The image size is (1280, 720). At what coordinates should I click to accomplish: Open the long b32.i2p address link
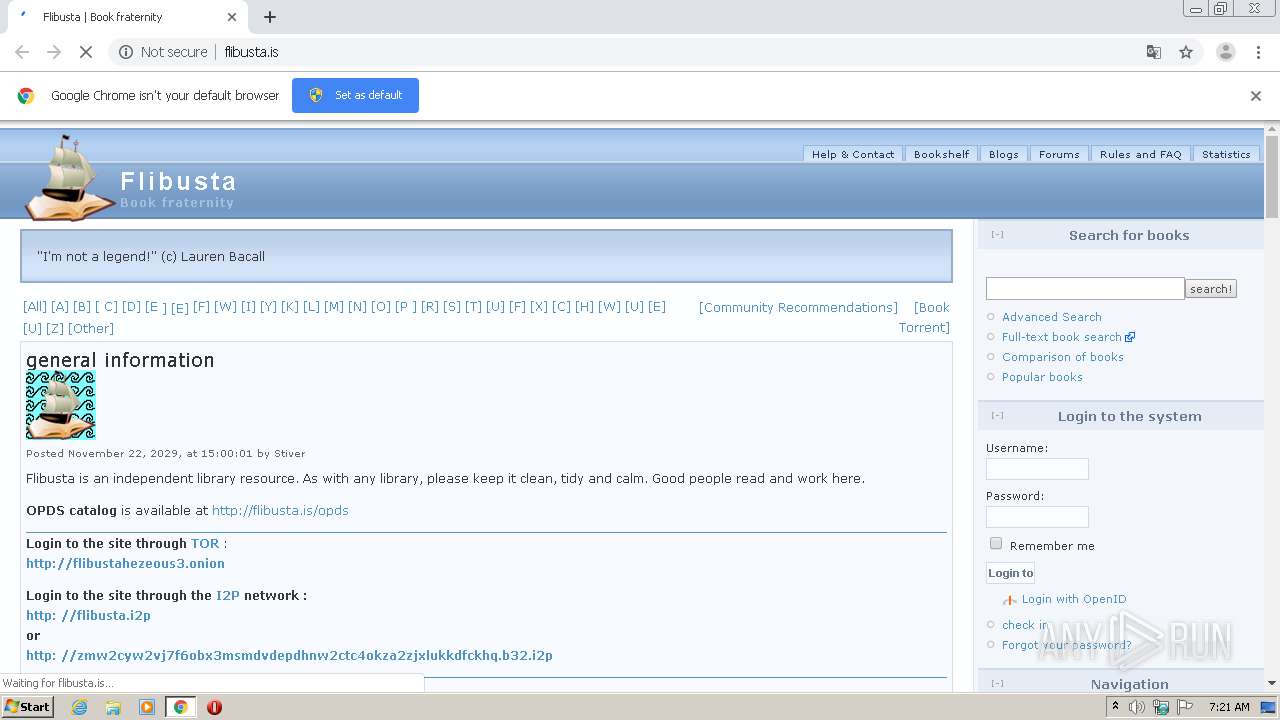point(289,655)
